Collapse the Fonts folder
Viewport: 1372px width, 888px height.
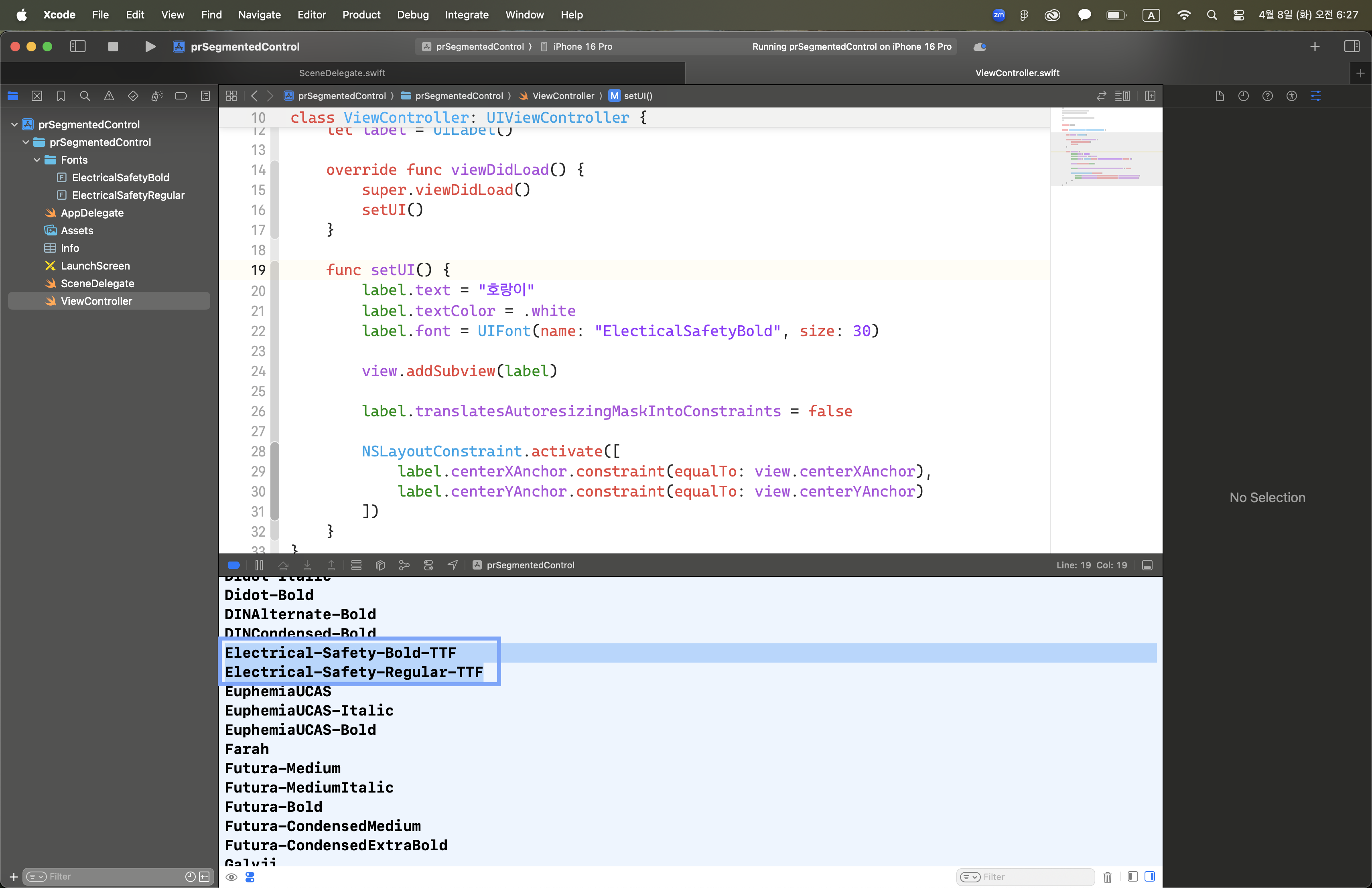pyautogui.click(x=37, y=160)
